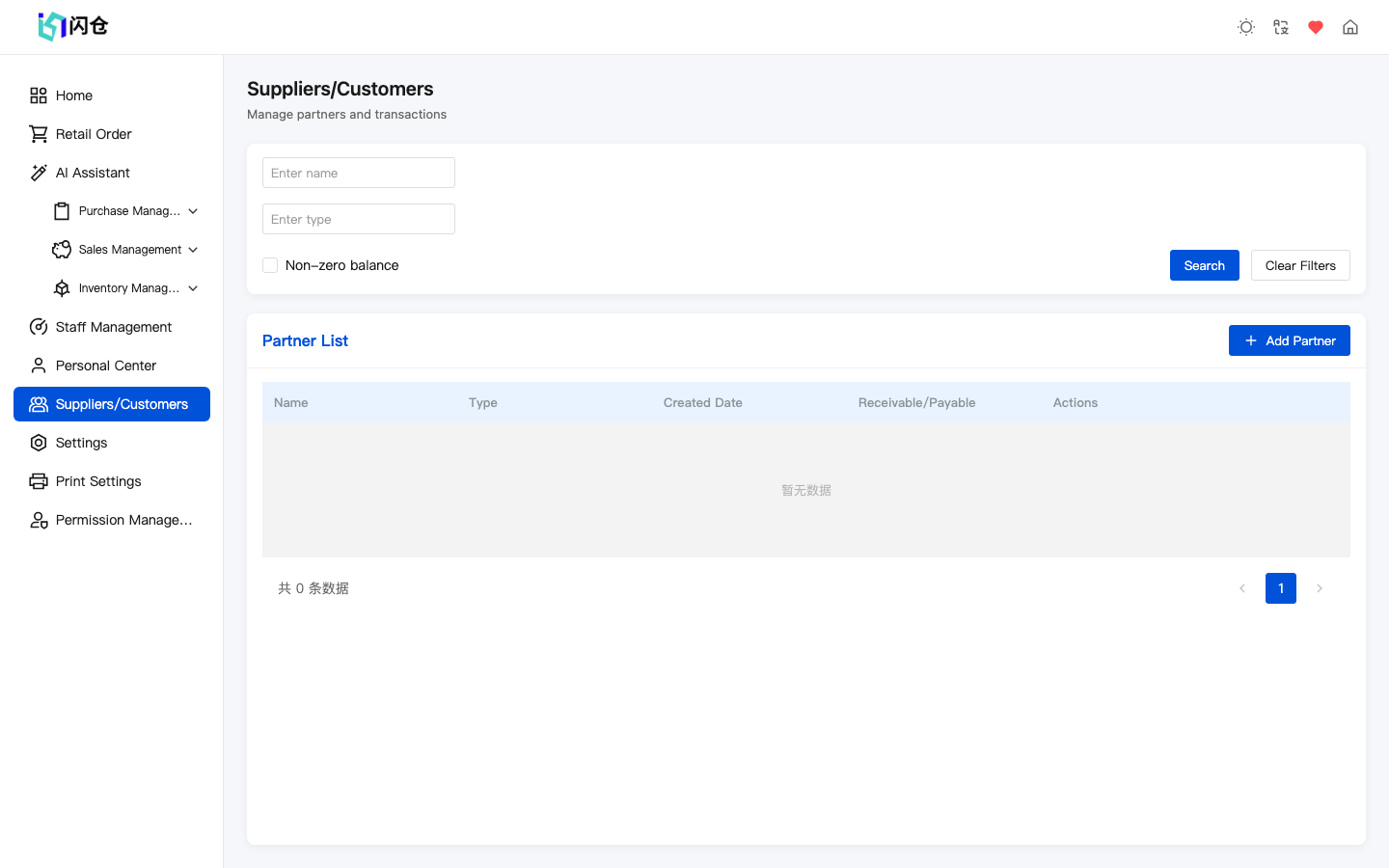The height and width of the screenshot is (868, 1389).
Task: Click the red heart icon
Action: [x=1316, y=27]
